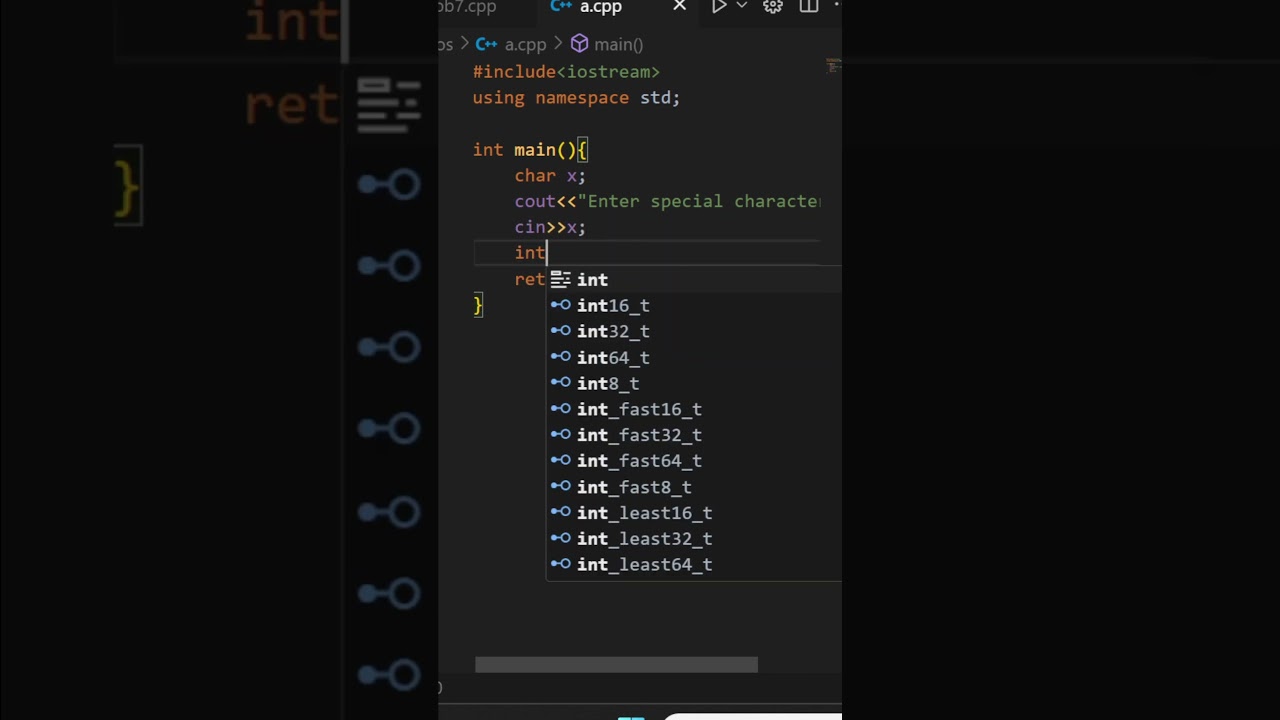Viewport: 1280px width, 720px height.
Task: Click the typedef icon beside int_fast64_t
Action: click(560, 461)
